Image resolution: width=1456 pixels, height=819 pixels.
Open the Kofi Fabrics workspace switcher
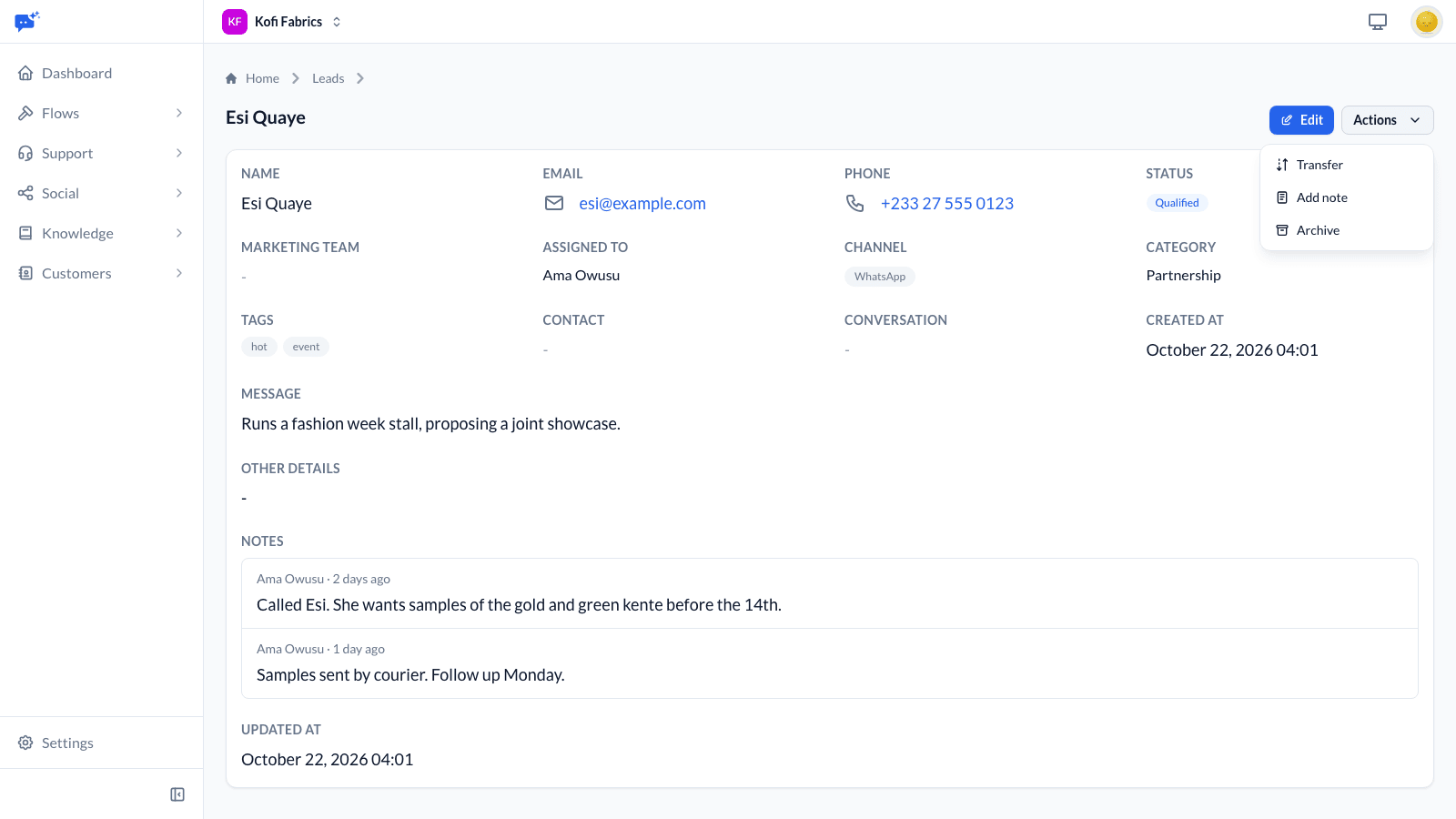point(283,22)
